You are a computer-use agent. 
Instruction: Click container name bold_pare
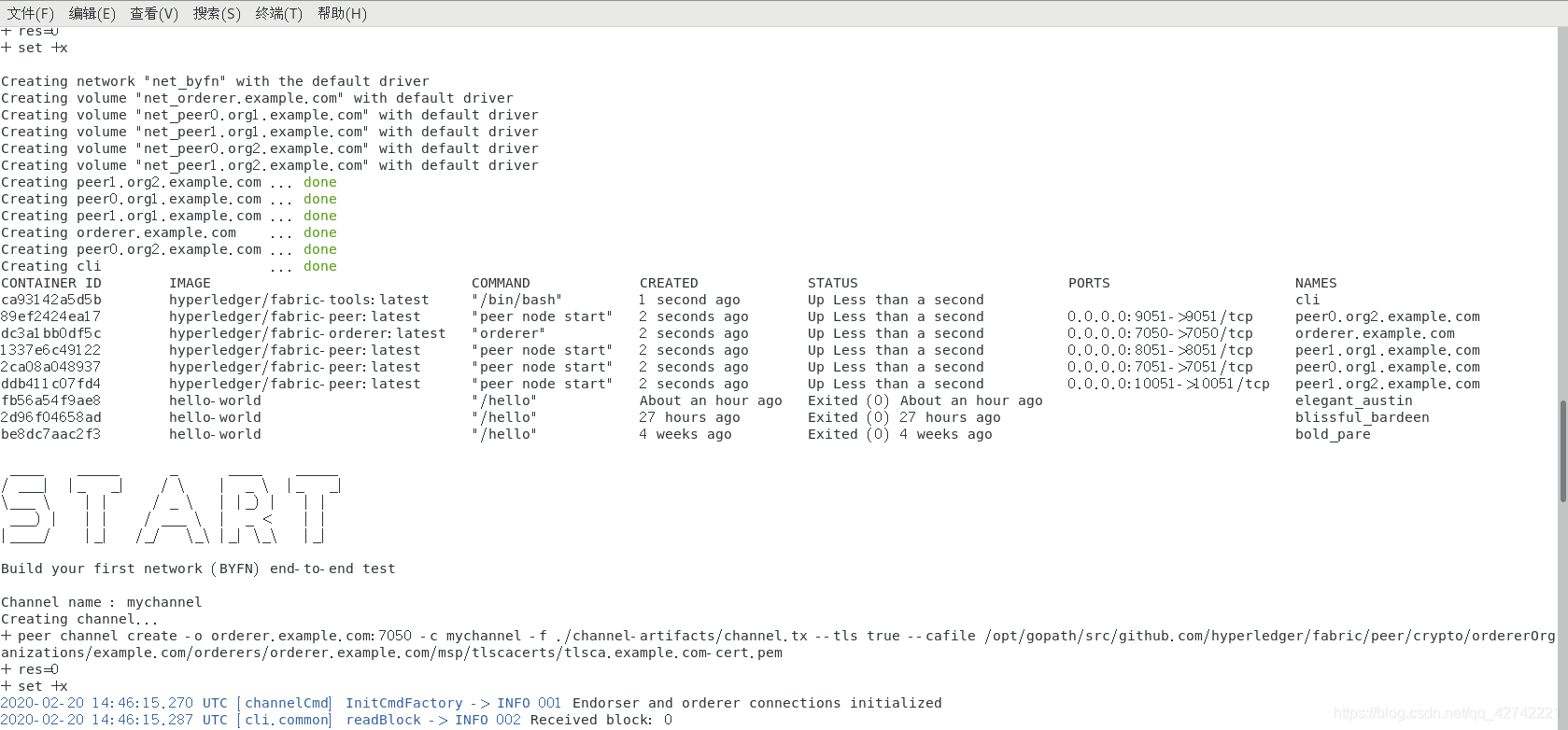[x=1333, y=434]
